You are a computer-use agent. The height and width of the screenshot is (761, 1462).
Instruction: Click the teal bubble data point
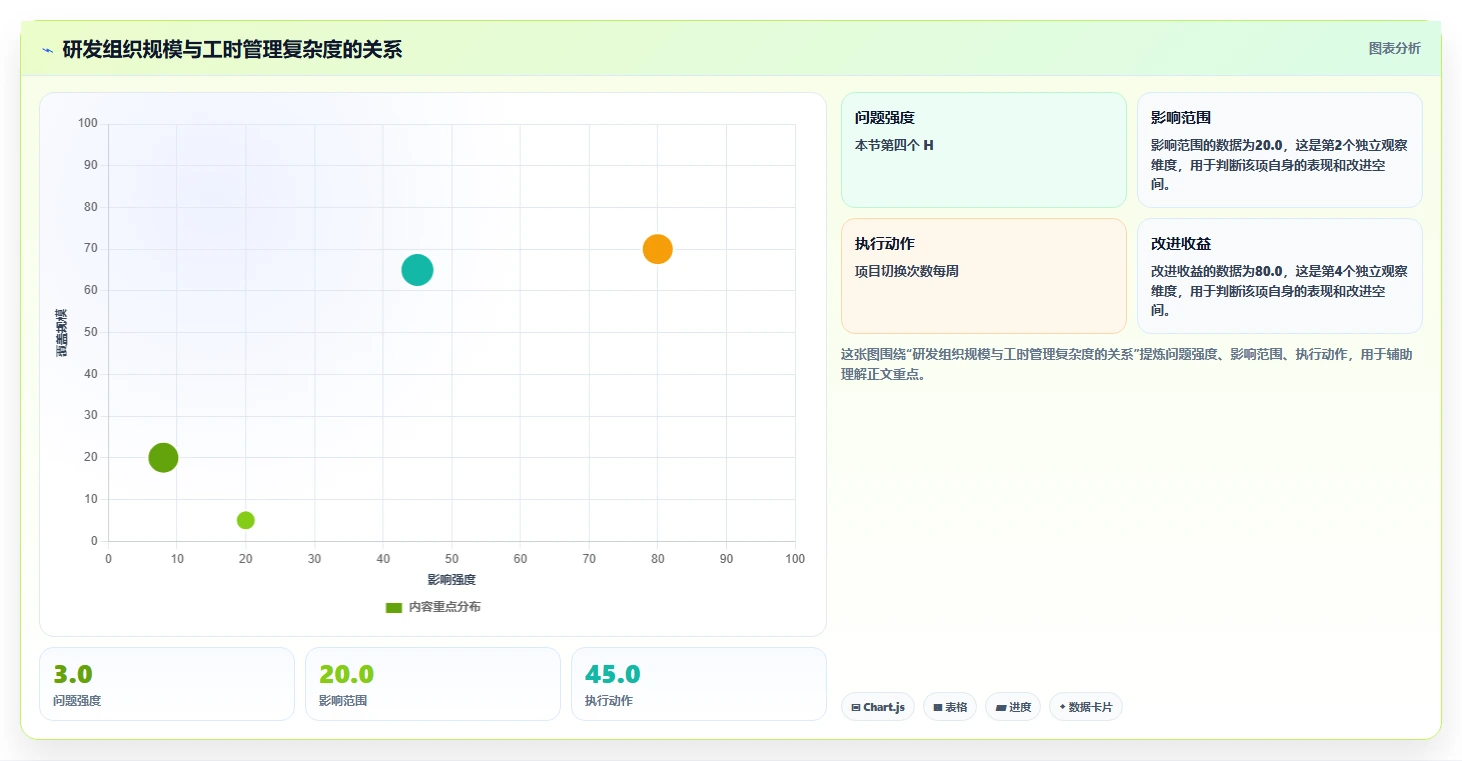point(417,270)
